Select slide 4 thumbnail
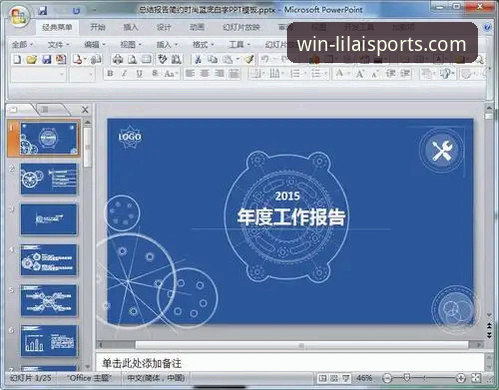This screenshot has width=499, height=390. (49, 260)
